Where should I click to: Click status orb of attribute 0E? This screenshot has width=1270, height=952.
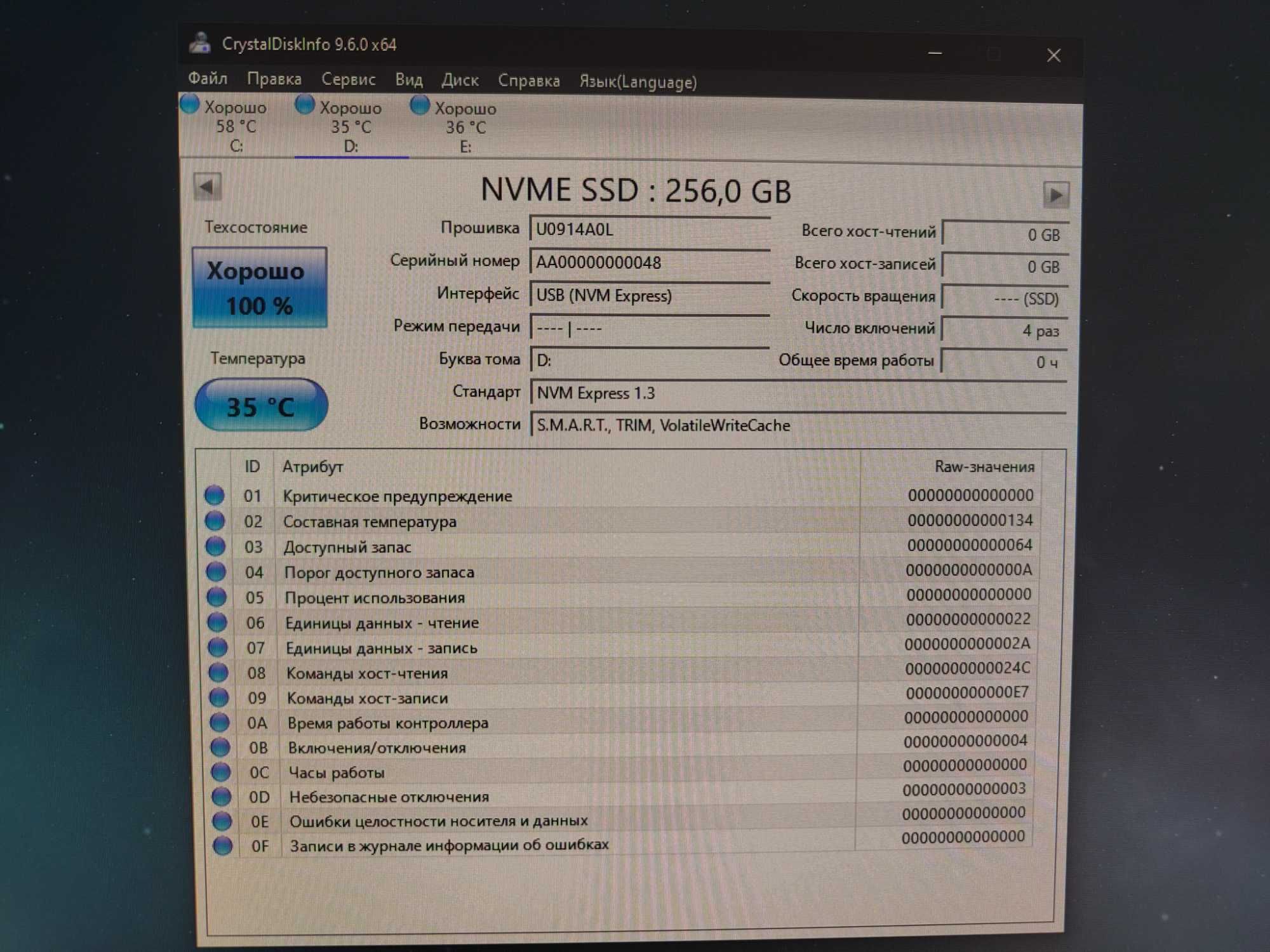click(222, 821)
